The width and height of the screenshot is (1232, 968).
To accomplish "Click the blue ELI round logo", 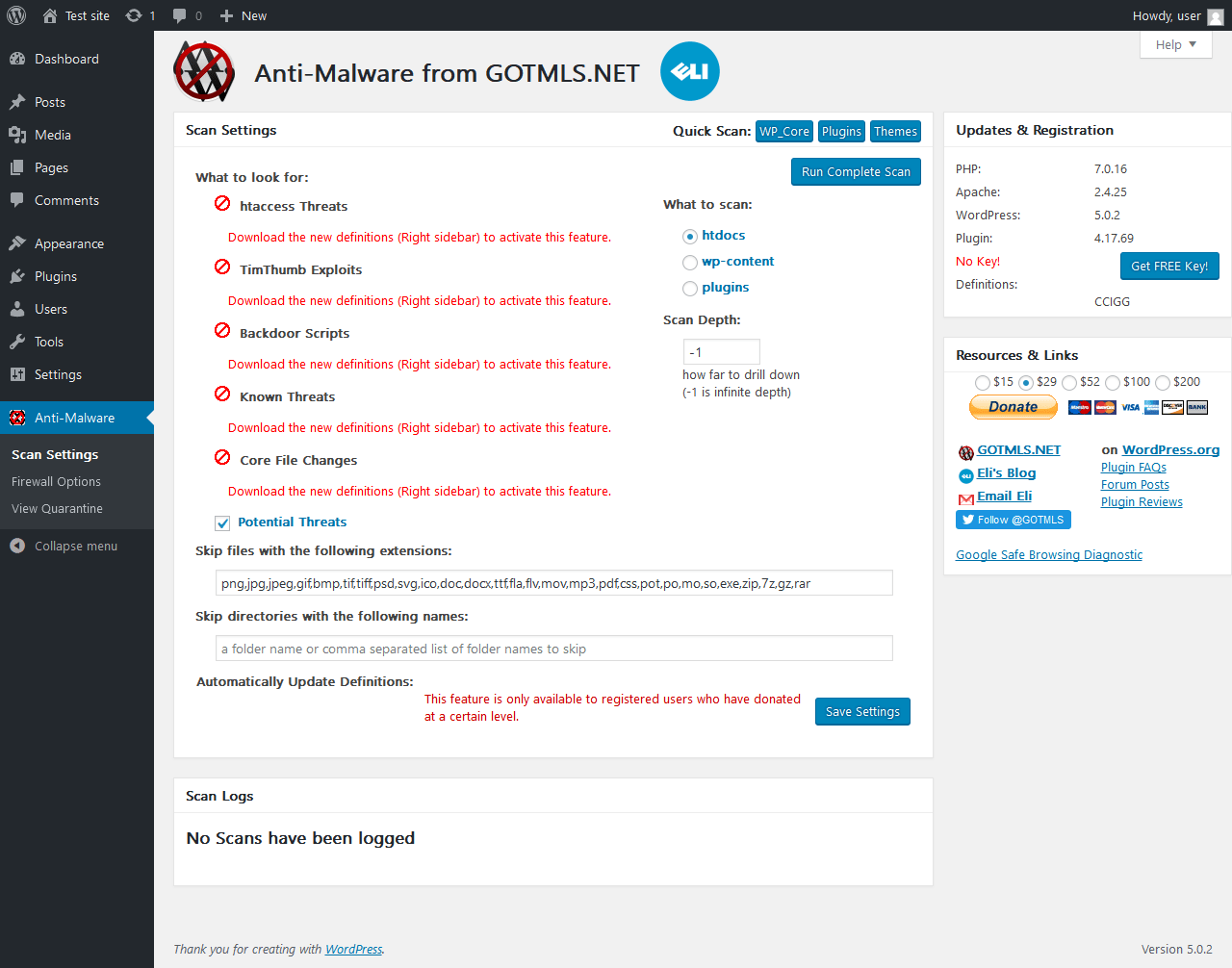I will coord(690,71).
